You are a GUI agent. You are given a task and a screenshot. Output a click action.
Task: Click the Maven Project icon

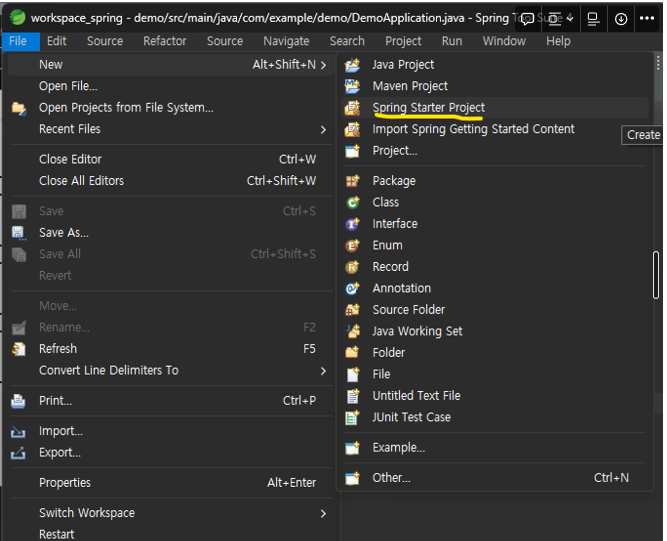352,86
